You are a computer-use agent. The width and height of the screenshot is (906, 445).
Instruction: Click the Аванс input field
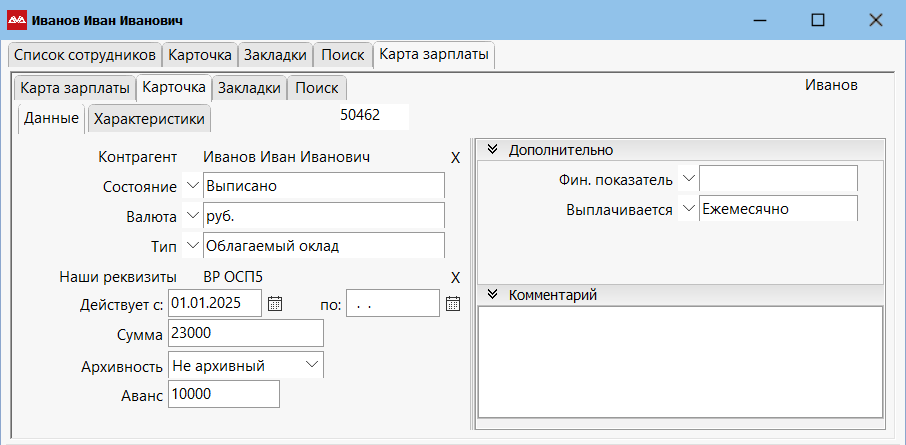(224, 395)
